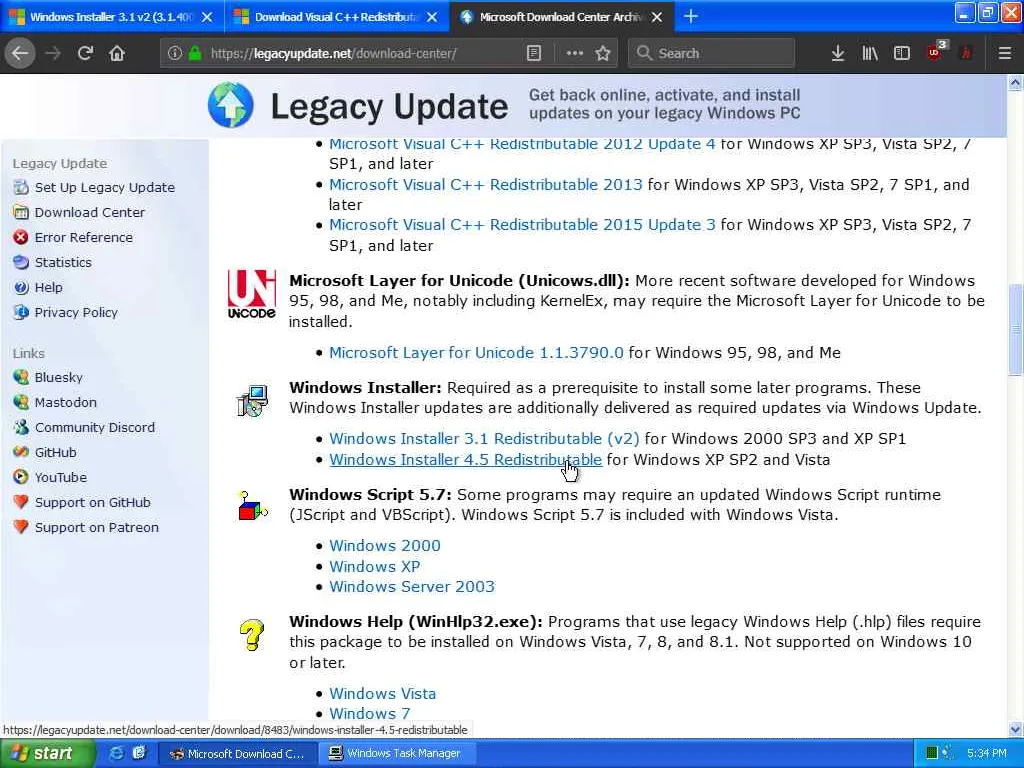This screenshot has height=768, width=1024.
Task: Open the Library toolbar button
Action: point(869,53)
